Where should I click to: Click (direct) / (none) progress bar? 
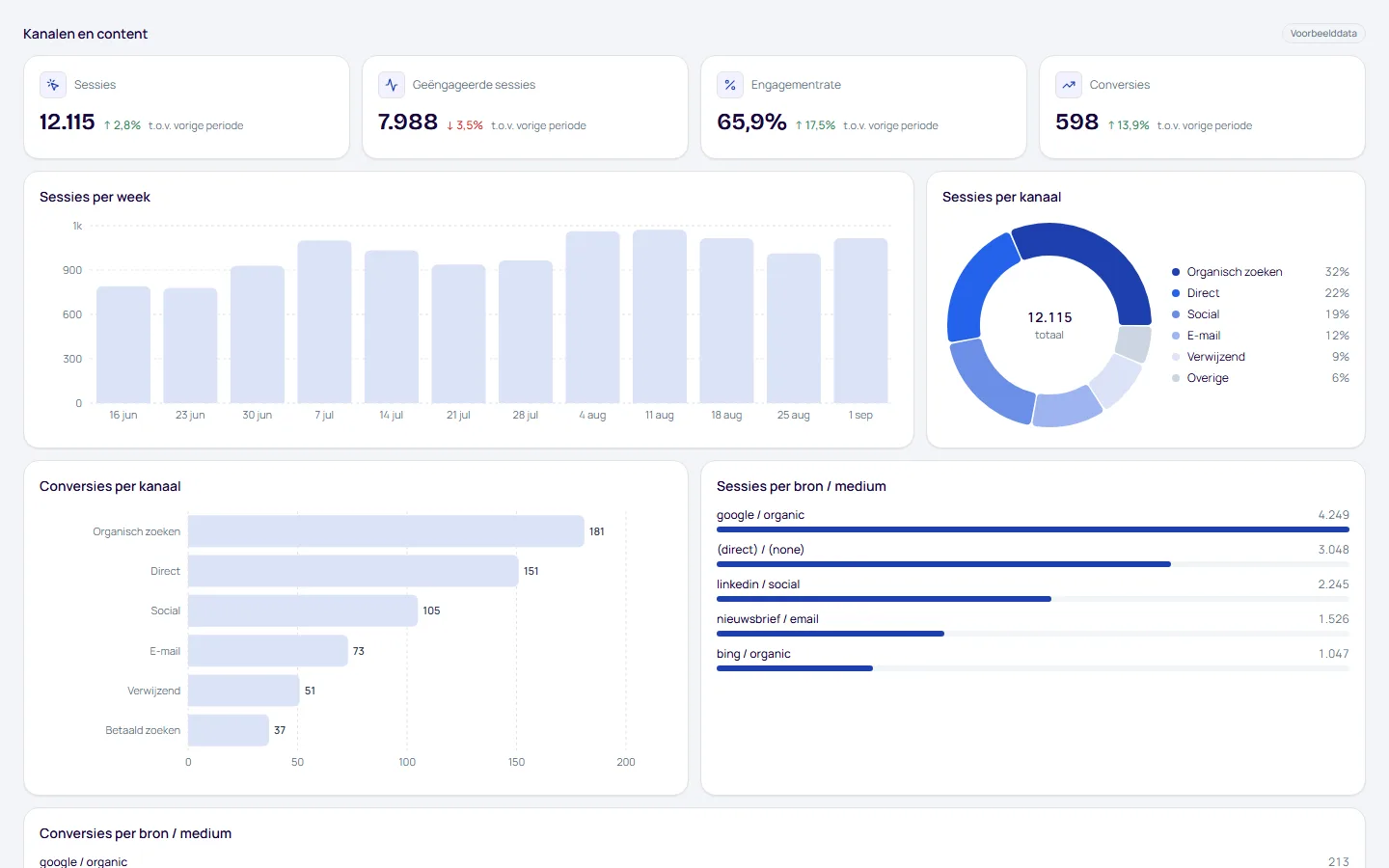point(1033,564)
